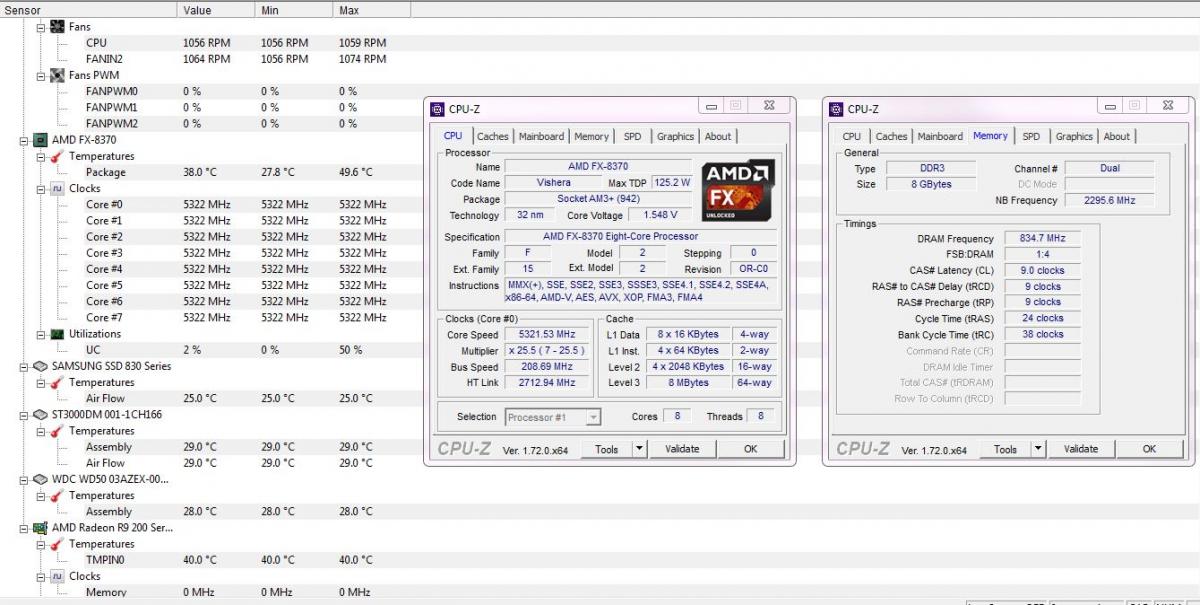Click the drive icon beside WDC WD50 03AZEX
The width and height of the screenshot is (1200, 605).
pyautogui.click(x=40, y=479)
